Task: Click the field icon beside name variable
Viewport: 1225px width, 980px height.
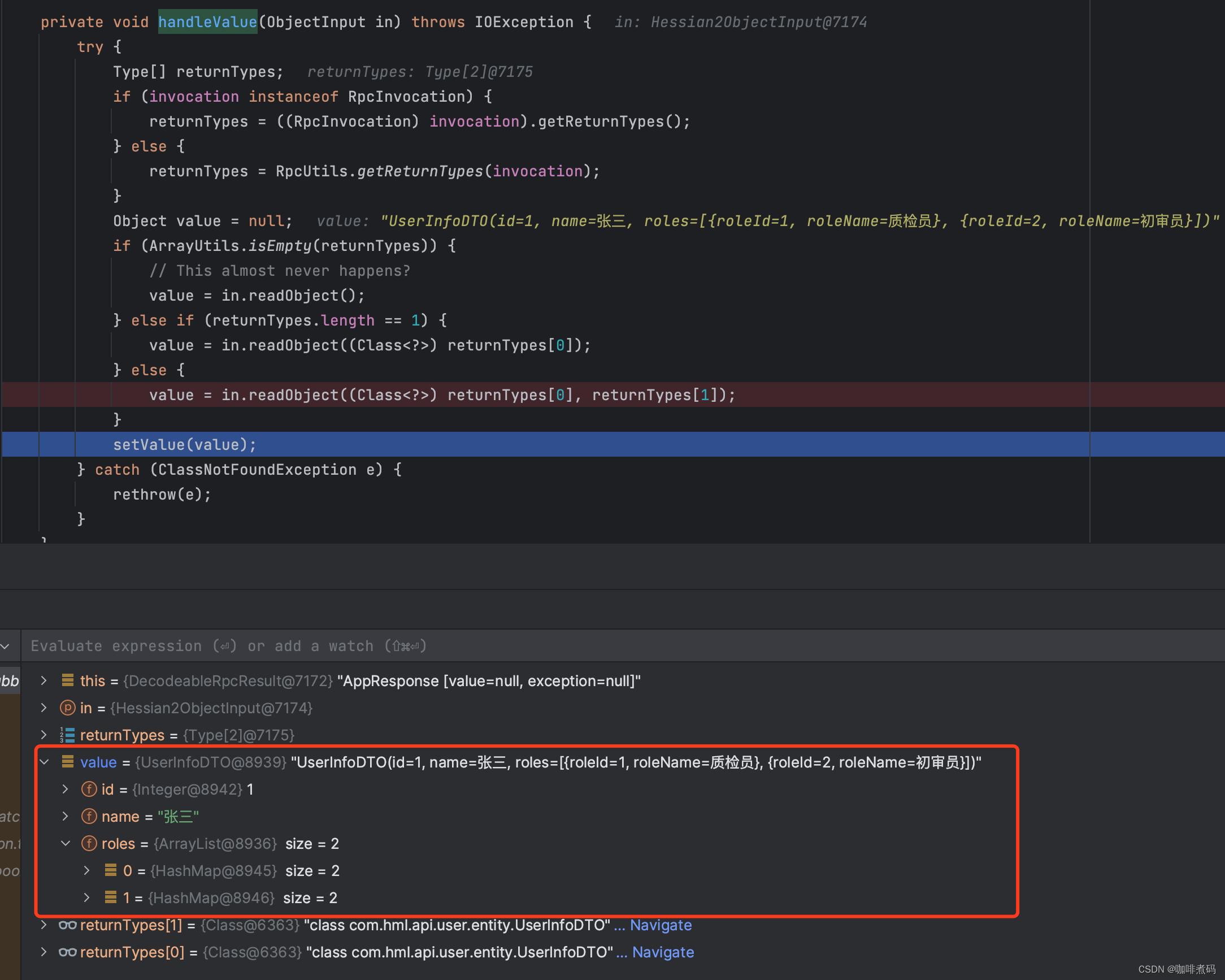Action: 89,816
